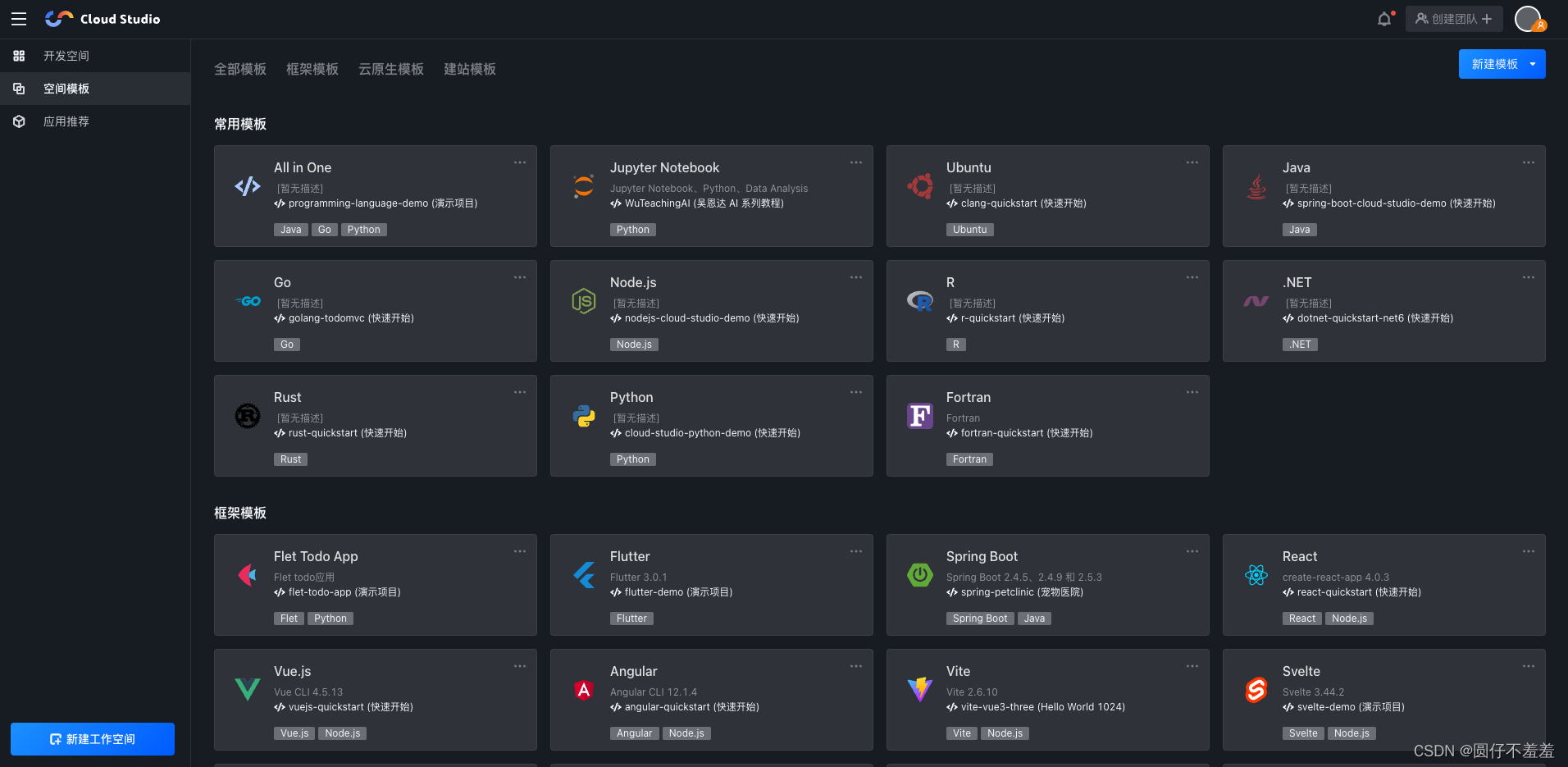Open the programming-language-demo project link

(x=376, y=203)
